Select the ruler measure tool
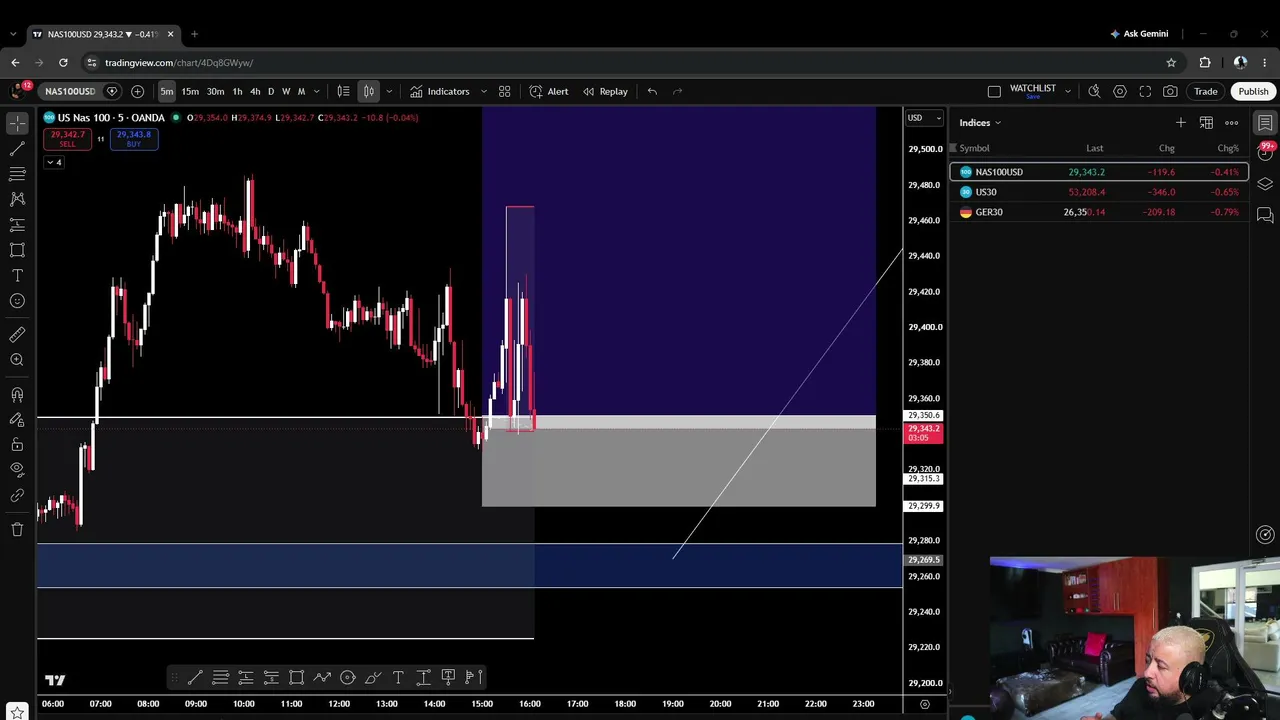This screenshot has height=720, width=1280. (x=17, y=335)
